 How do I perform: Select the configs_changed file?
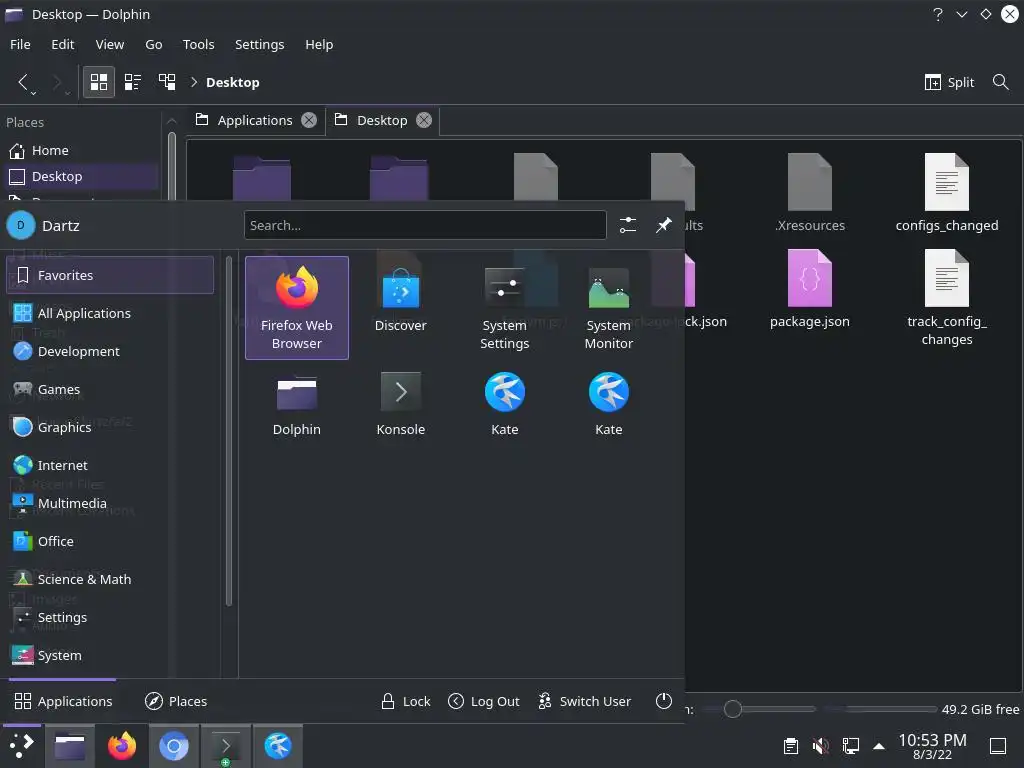946,193
